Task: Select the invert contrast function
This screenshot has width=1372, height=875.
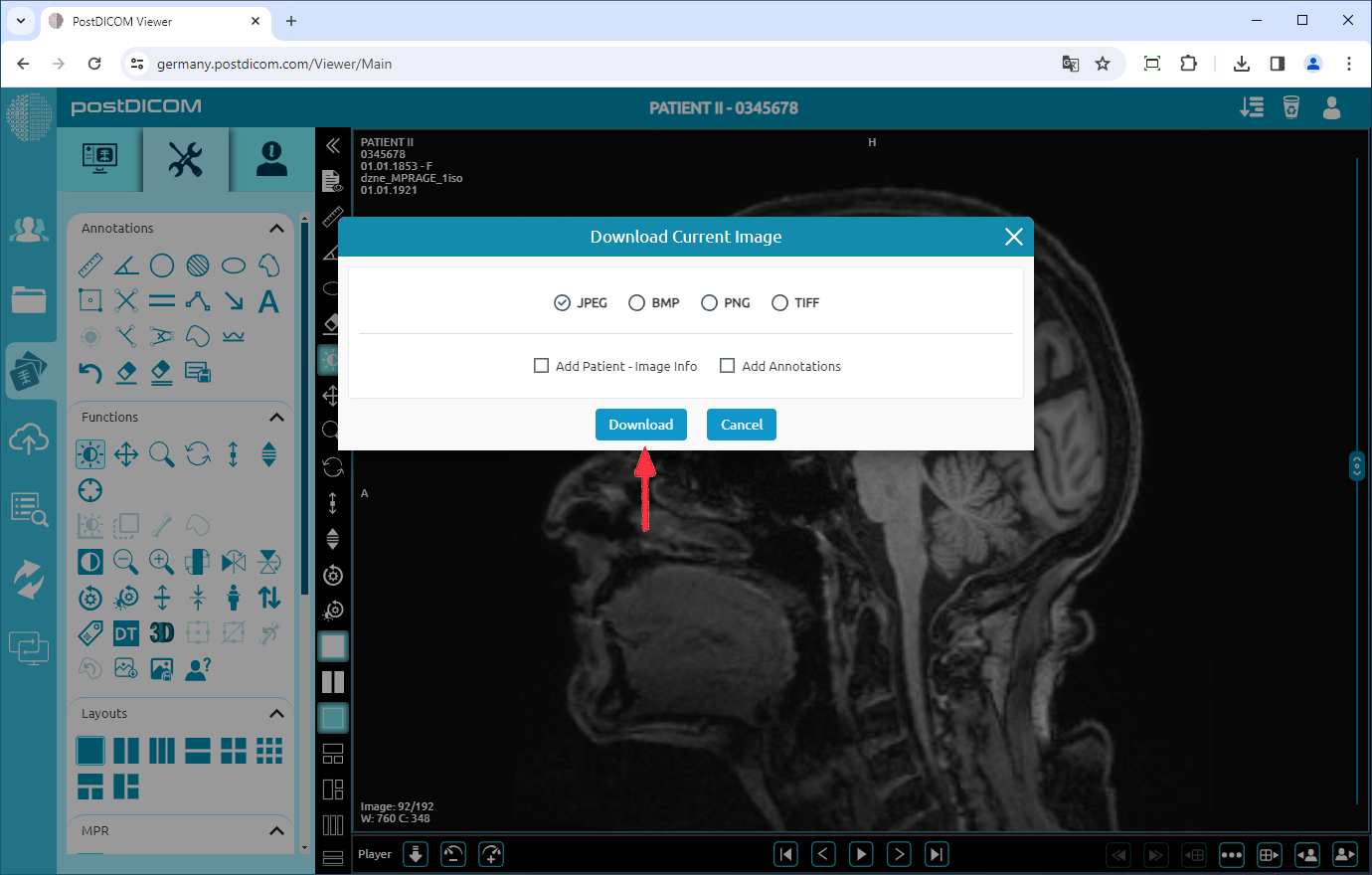Action: tap(89, 561)
